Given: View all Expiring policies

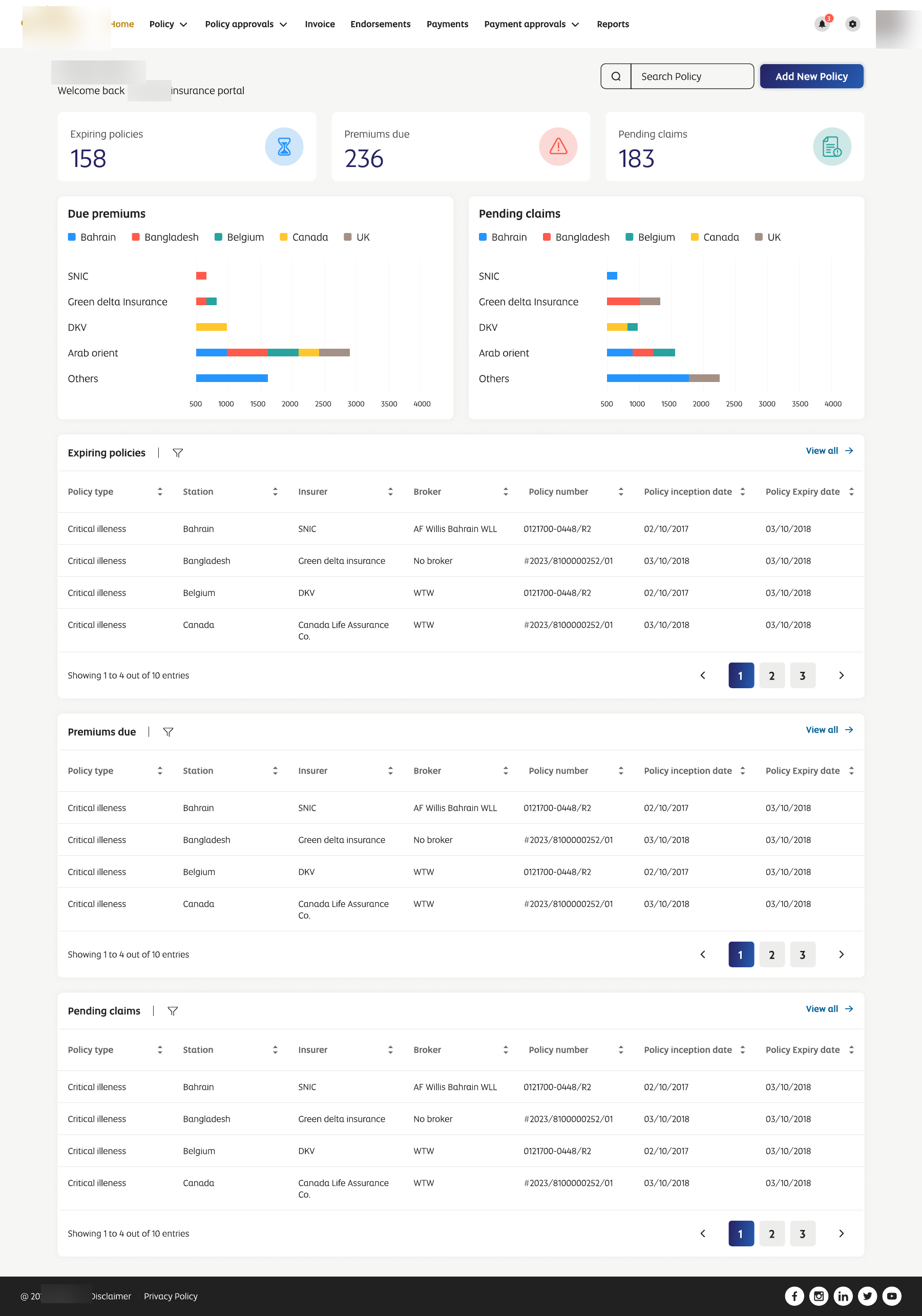Looking at the screenshot, I should (829, 451).
